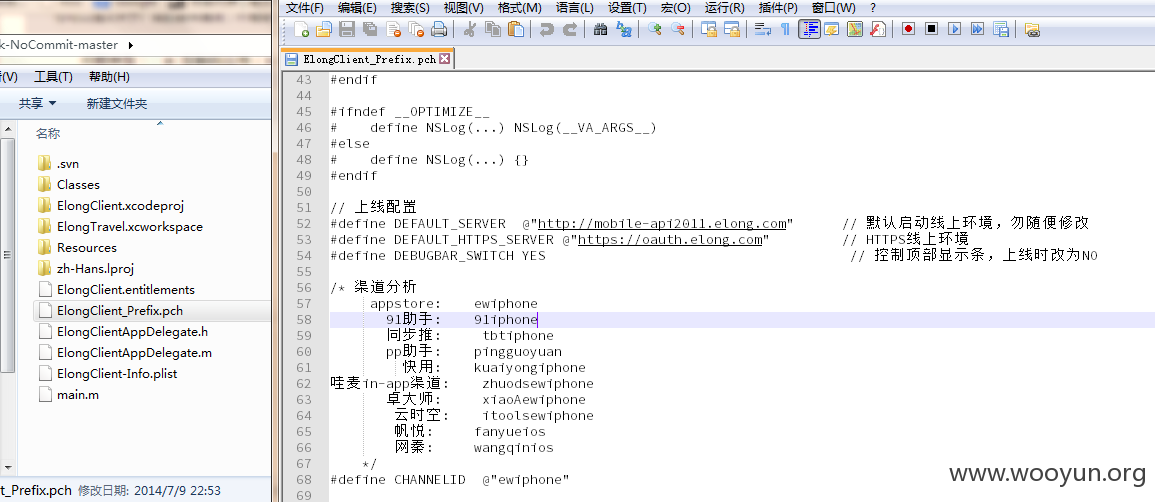
Task: Open the 插件(P) menu
Action: click(778, 7)
